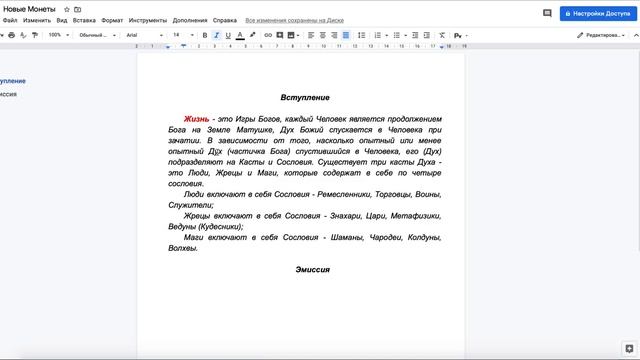Open the bulleted list style arrow
The image size is (640, 360).
pos(405,36)
